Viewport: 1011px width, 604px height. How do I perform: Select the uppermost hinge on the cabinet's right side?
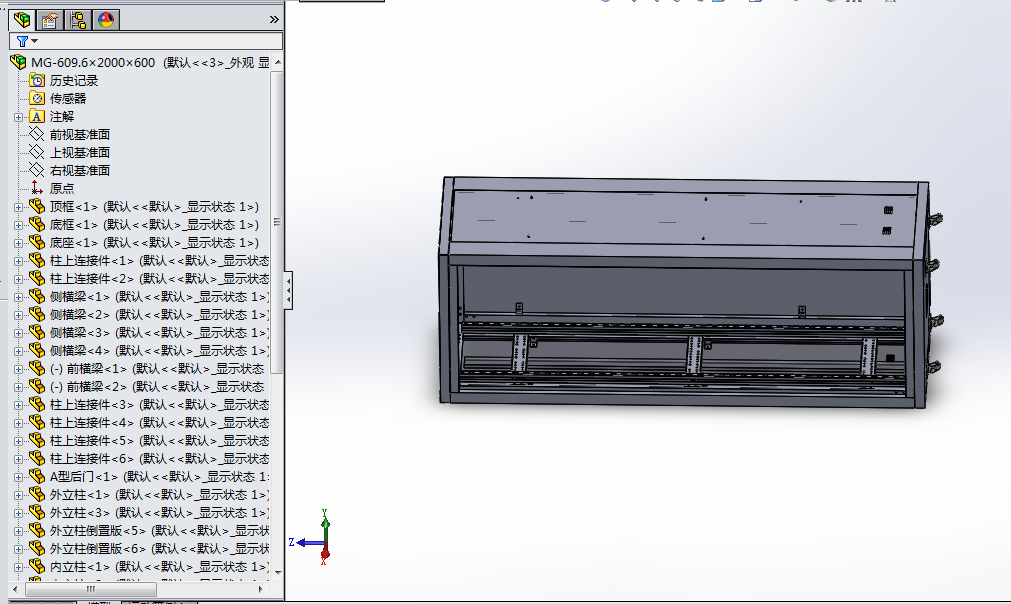(x=934, y=219)
